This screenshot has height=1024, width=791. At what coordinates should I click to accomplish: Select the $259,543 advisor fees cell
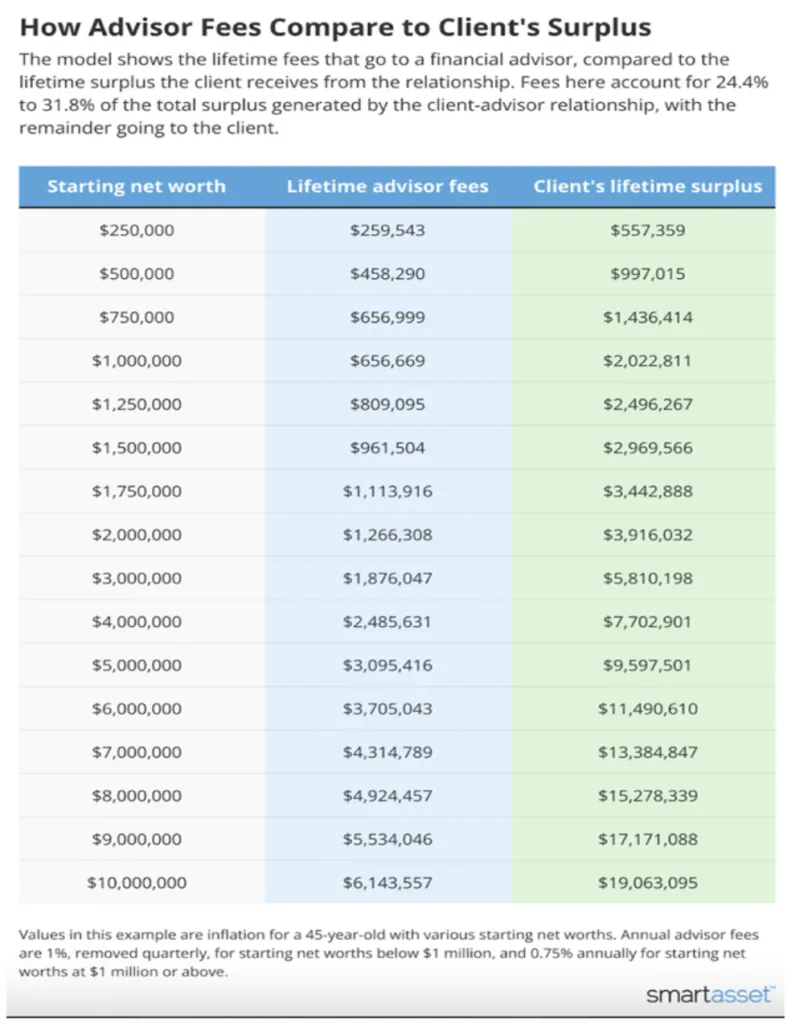pyautogui.click(x=387, y=230)
